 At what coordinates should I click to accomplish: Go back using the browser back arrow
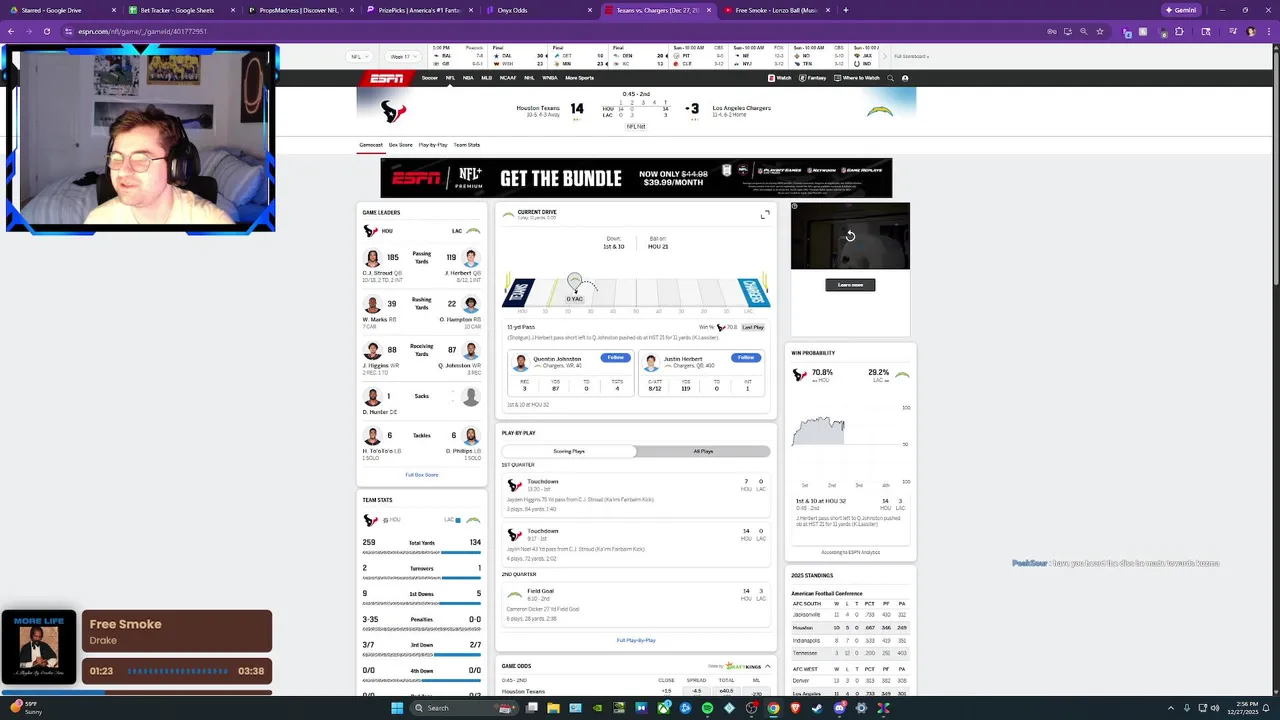tap(10, 31)
